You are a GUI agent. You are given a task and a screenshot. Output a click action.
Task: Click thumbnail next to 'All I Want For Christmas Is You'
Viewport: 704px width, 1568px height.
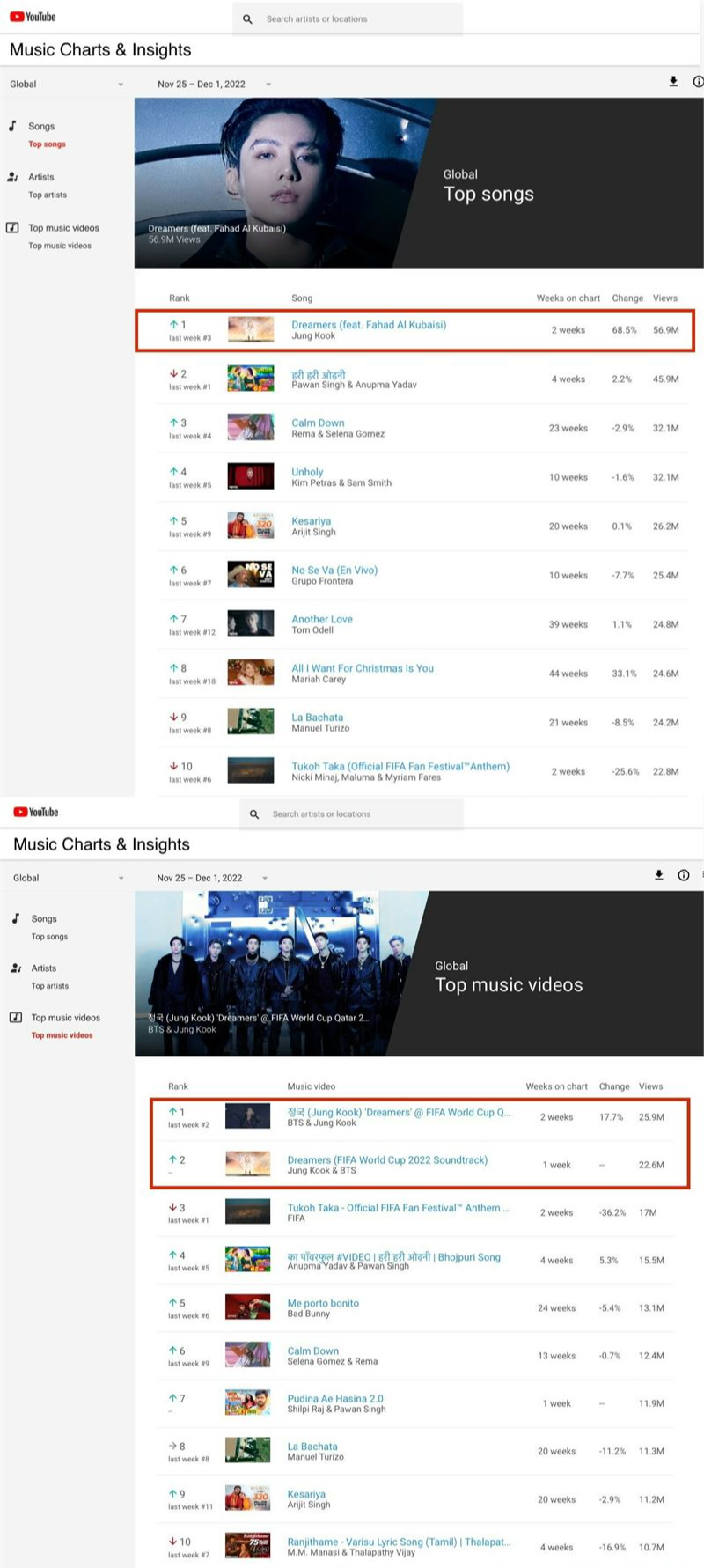point(251,673)
